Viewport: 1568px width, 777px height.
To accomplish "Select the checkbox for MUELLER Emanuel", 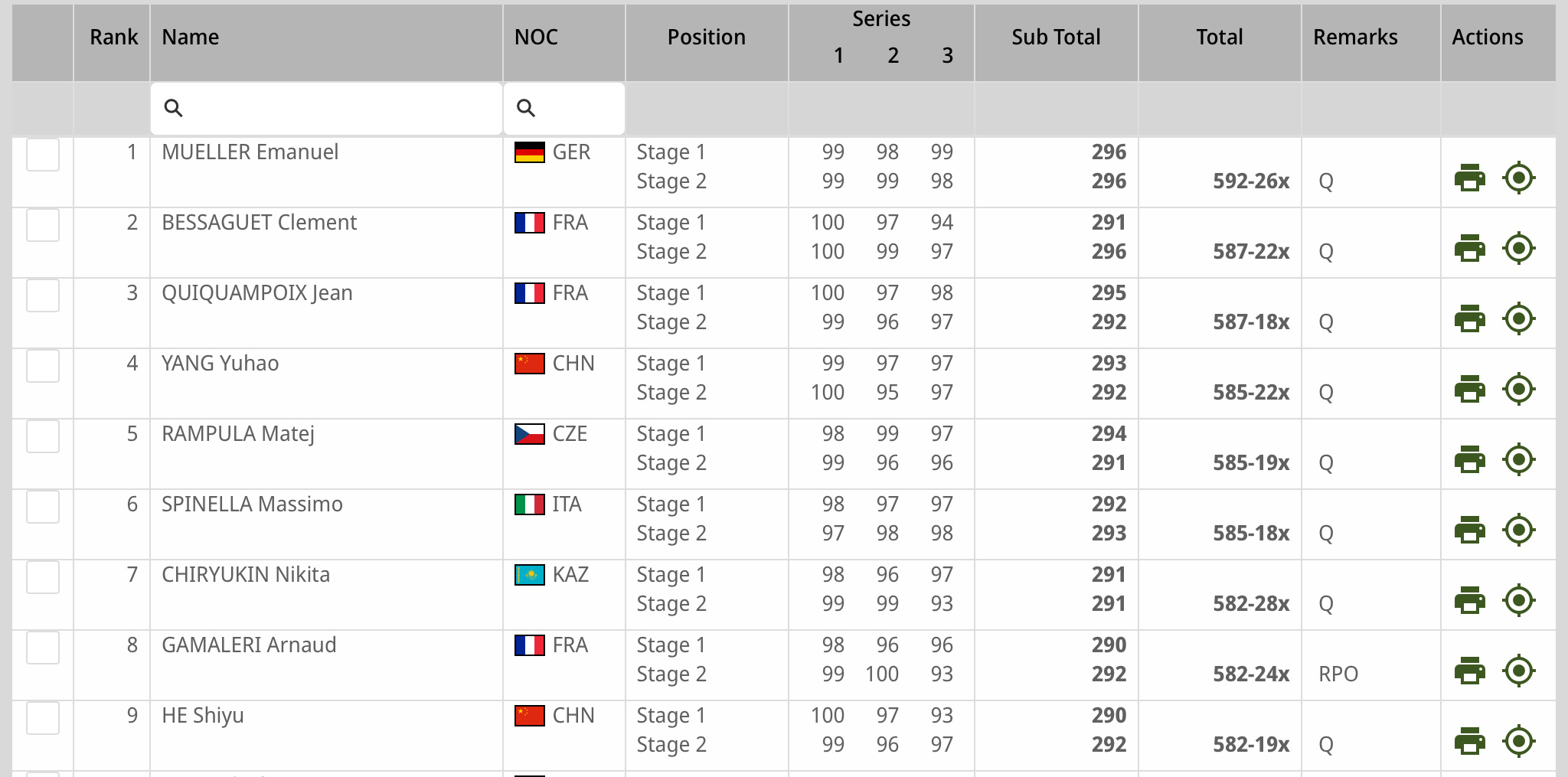I will pyautogui.click(x=43, y=155).
